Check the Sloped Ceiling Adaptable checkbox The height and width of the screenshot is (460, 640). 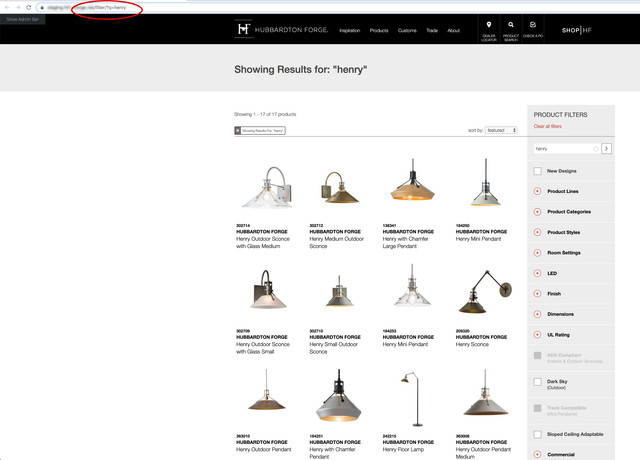point(538,434)
